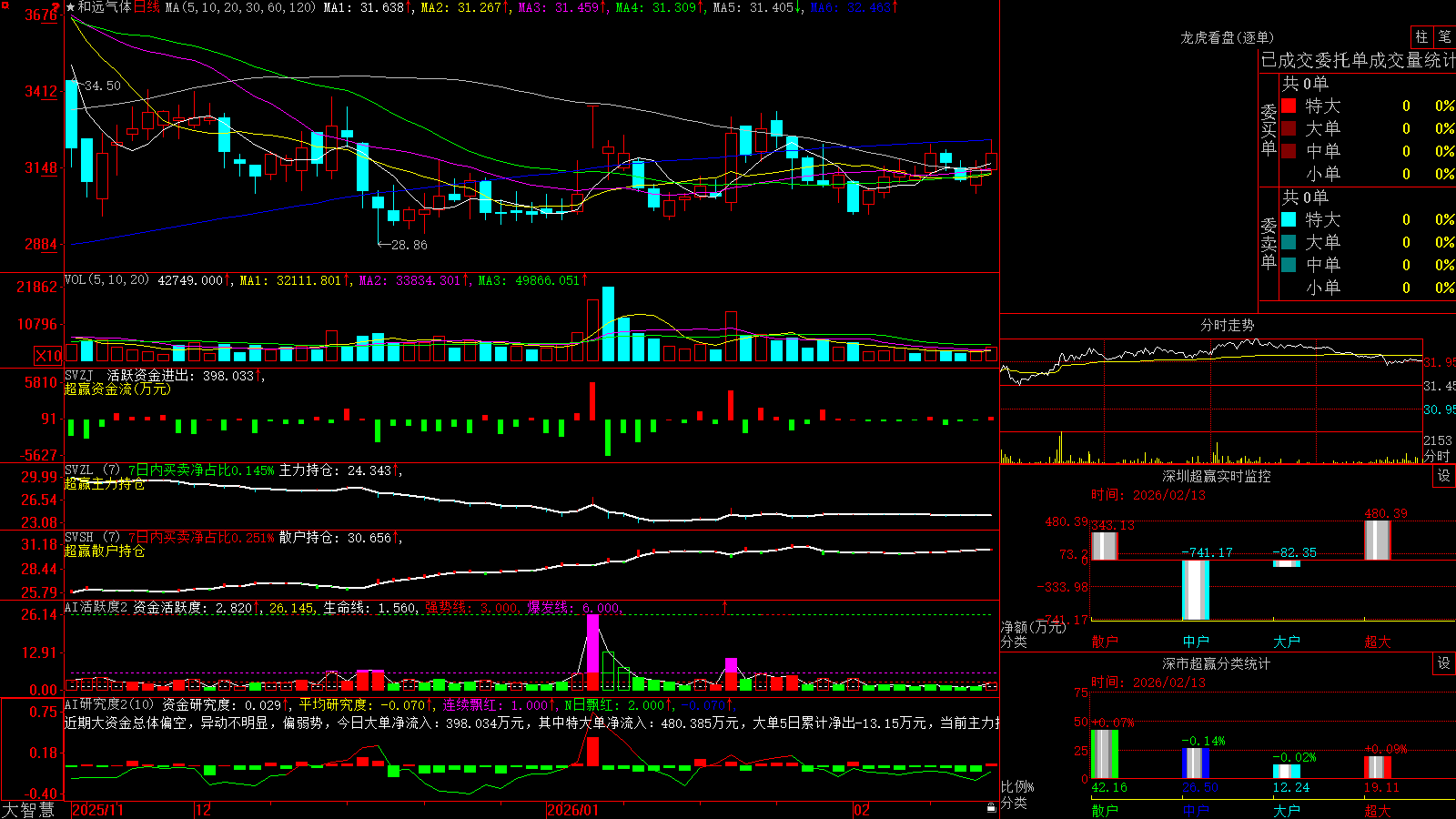
Task: Click the 深圳超赢实时监控 title
Action: pos(1217,476)
